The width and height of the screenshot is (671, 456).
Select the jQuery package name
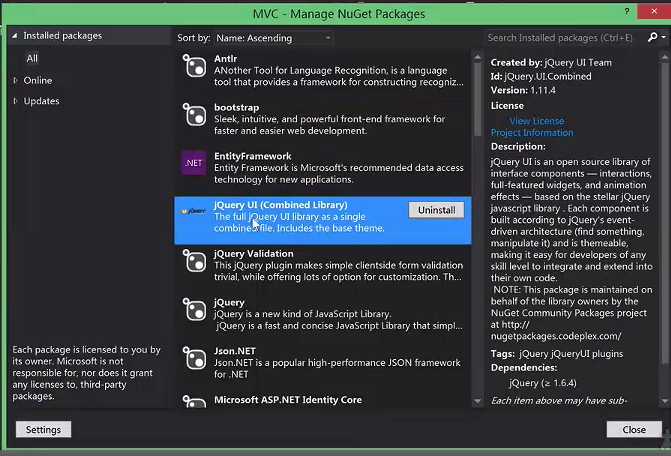pos(229,302)
